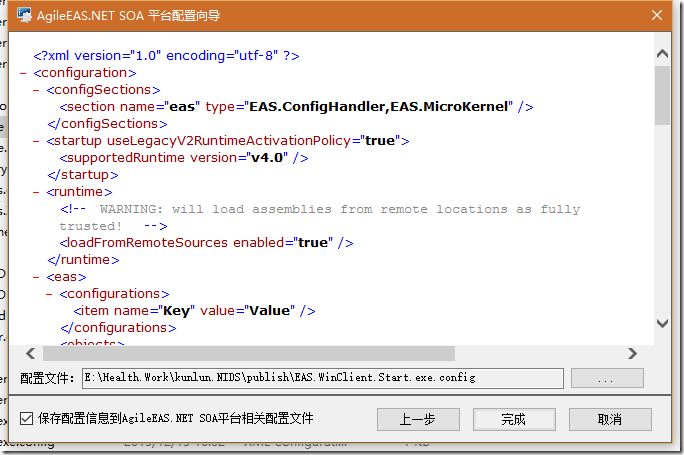
Task: Click the closing /configurations tag
Action: (x=118, y=328)
